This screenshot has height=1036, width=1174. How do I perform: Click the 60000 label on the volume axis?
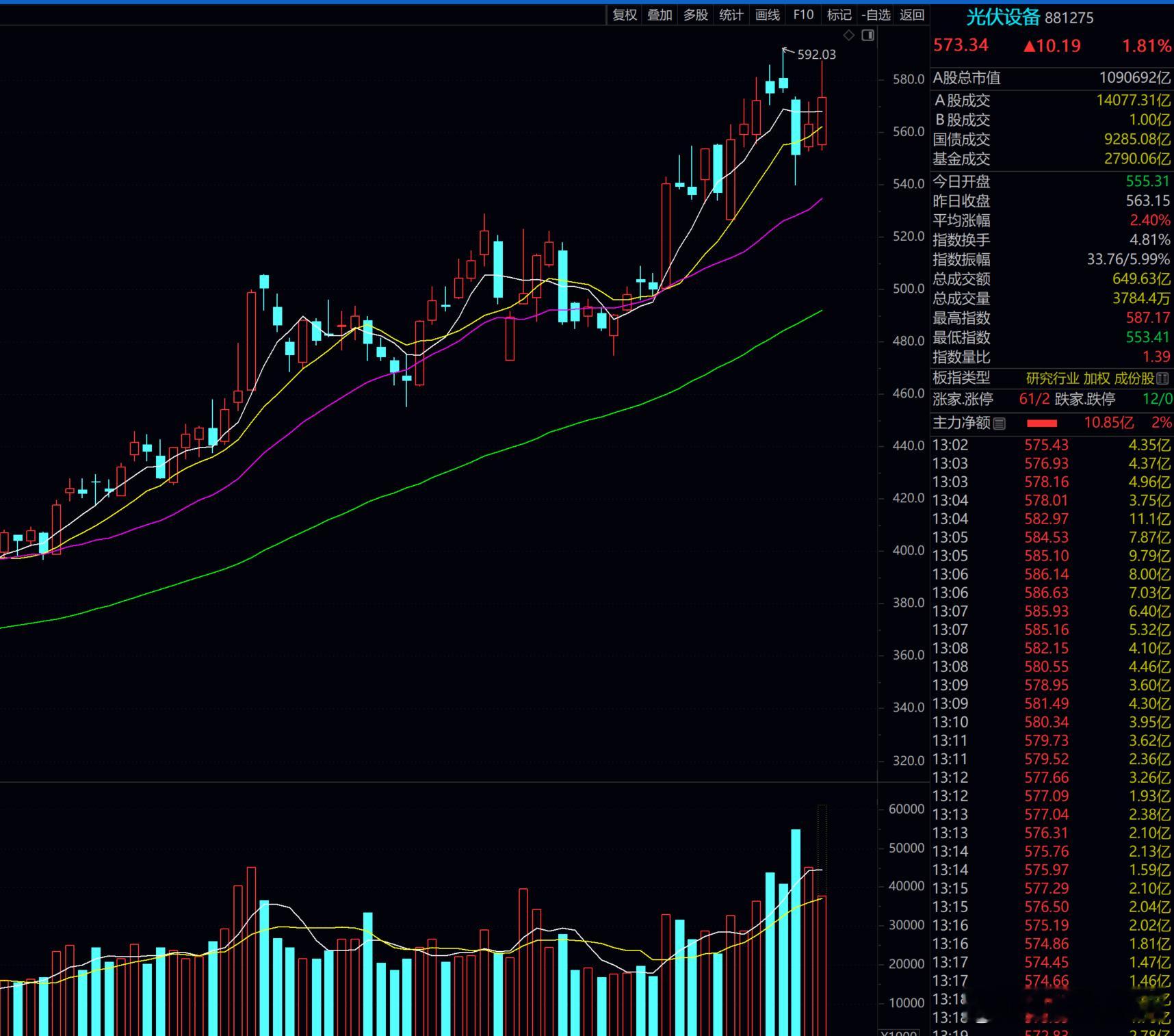[x=906, y=809]
